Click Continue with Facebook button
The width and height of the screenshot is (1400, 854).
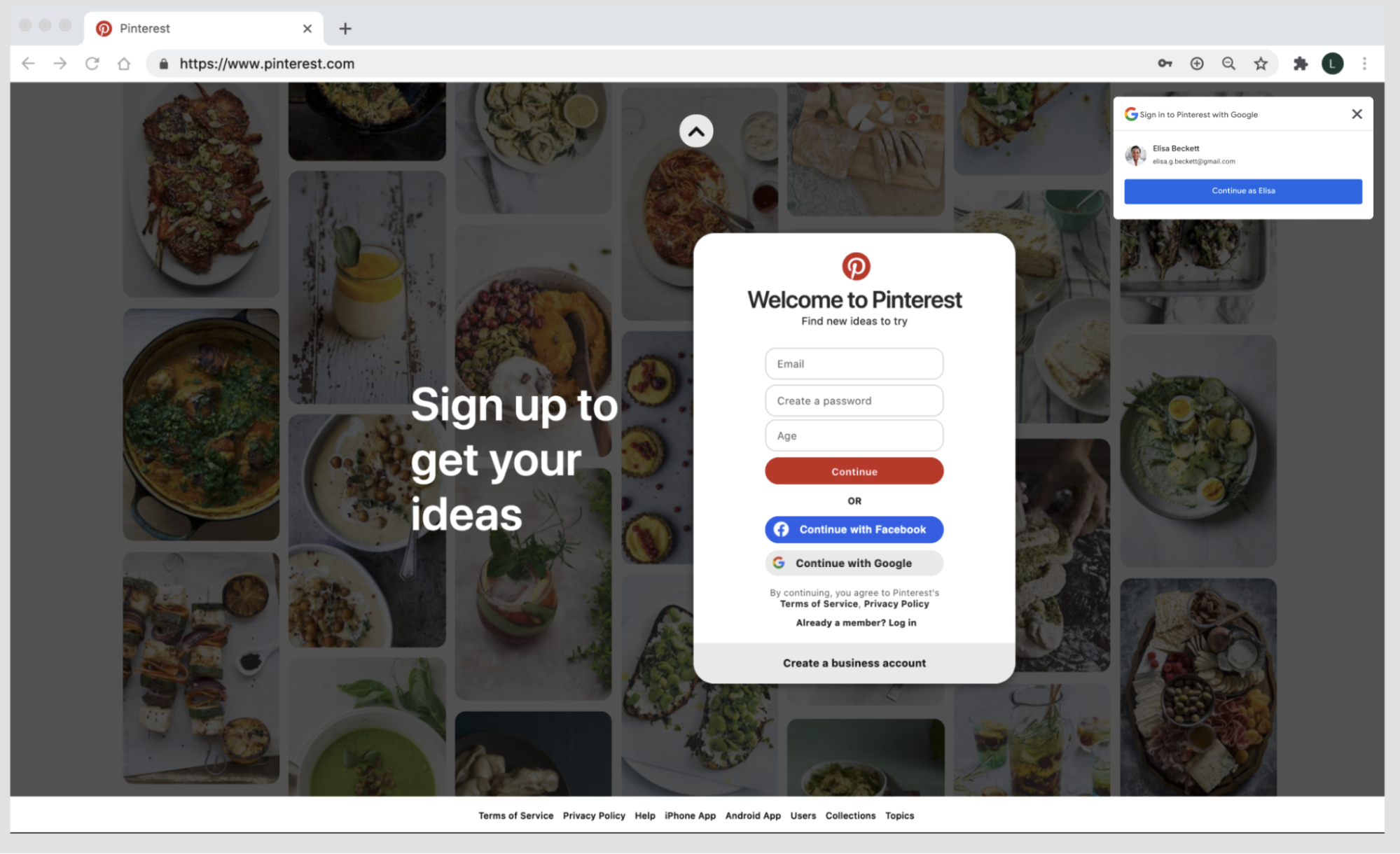pyautogui.click(x=853, y=529)
